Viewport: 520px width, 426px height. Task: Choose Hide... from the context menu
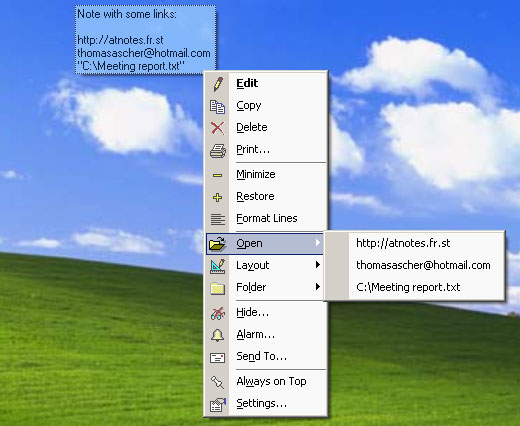click(x=266, y=313)
